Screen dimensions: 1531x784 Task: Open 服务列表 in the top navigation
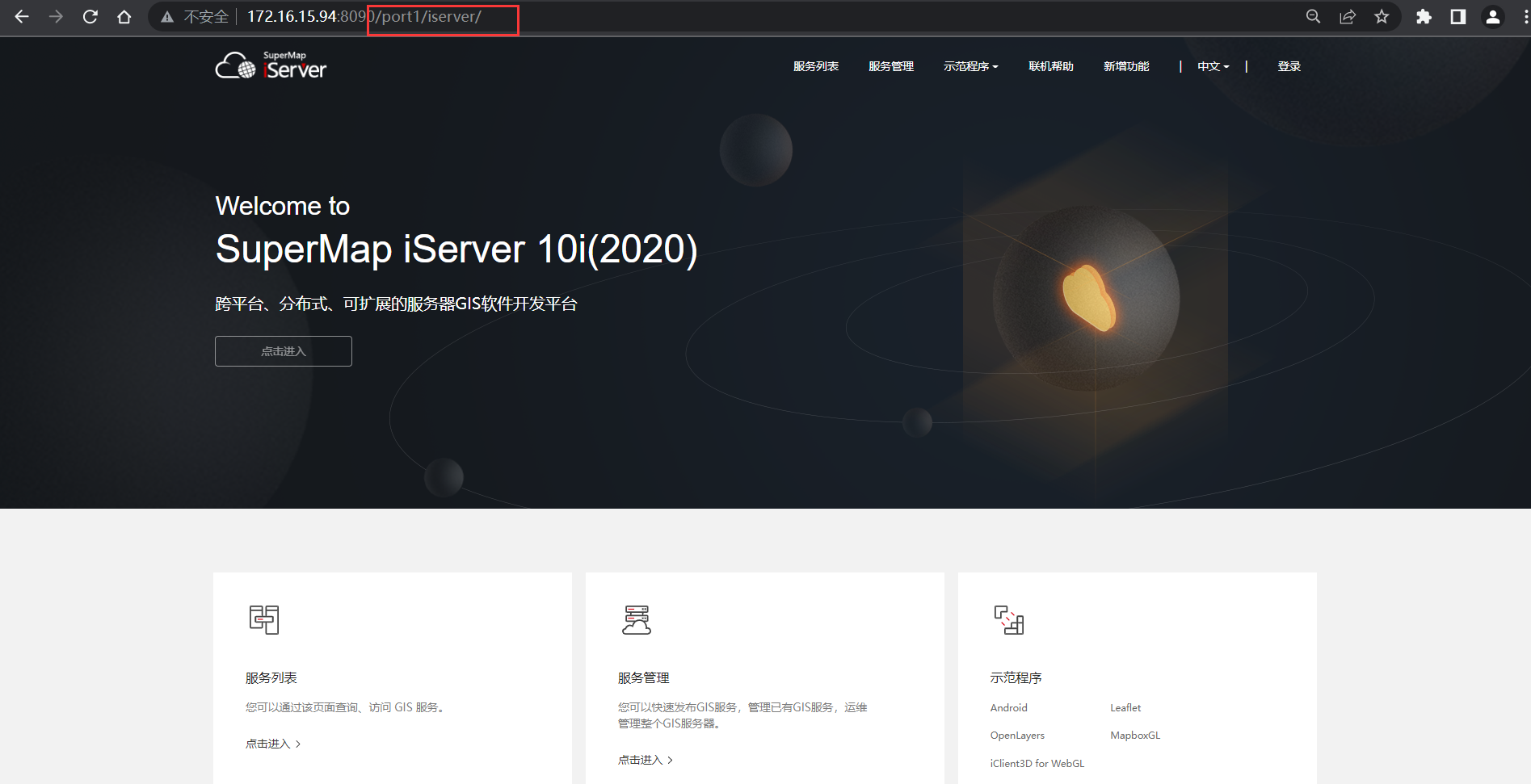pyautogui.click(x=816, y=66)
